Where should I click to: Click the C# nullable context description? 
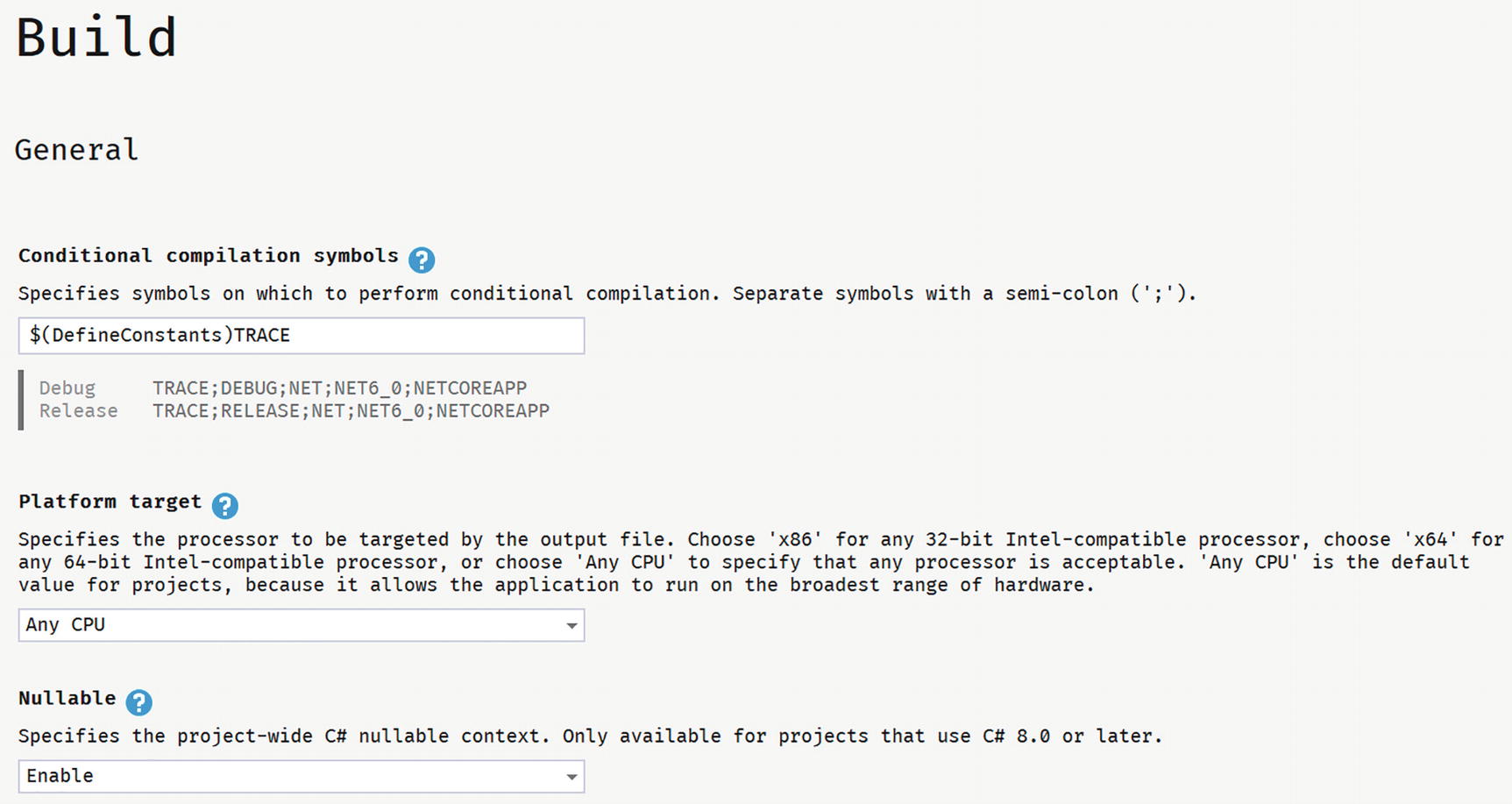click(590, 736)
